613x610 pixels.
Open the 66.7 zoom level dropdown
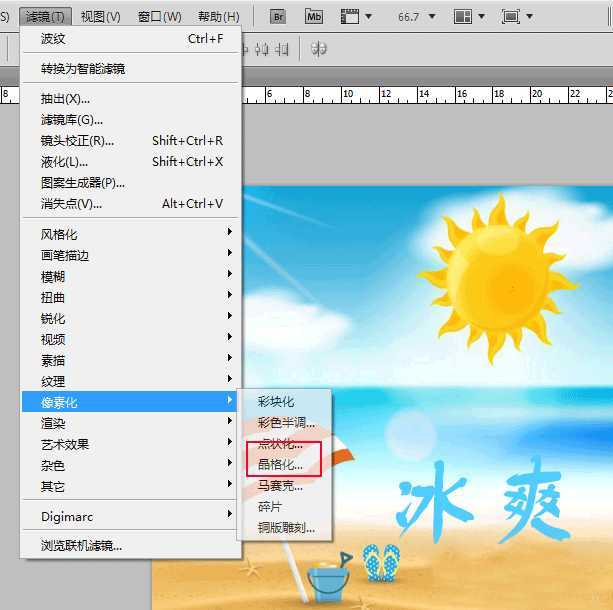point(416,17)
